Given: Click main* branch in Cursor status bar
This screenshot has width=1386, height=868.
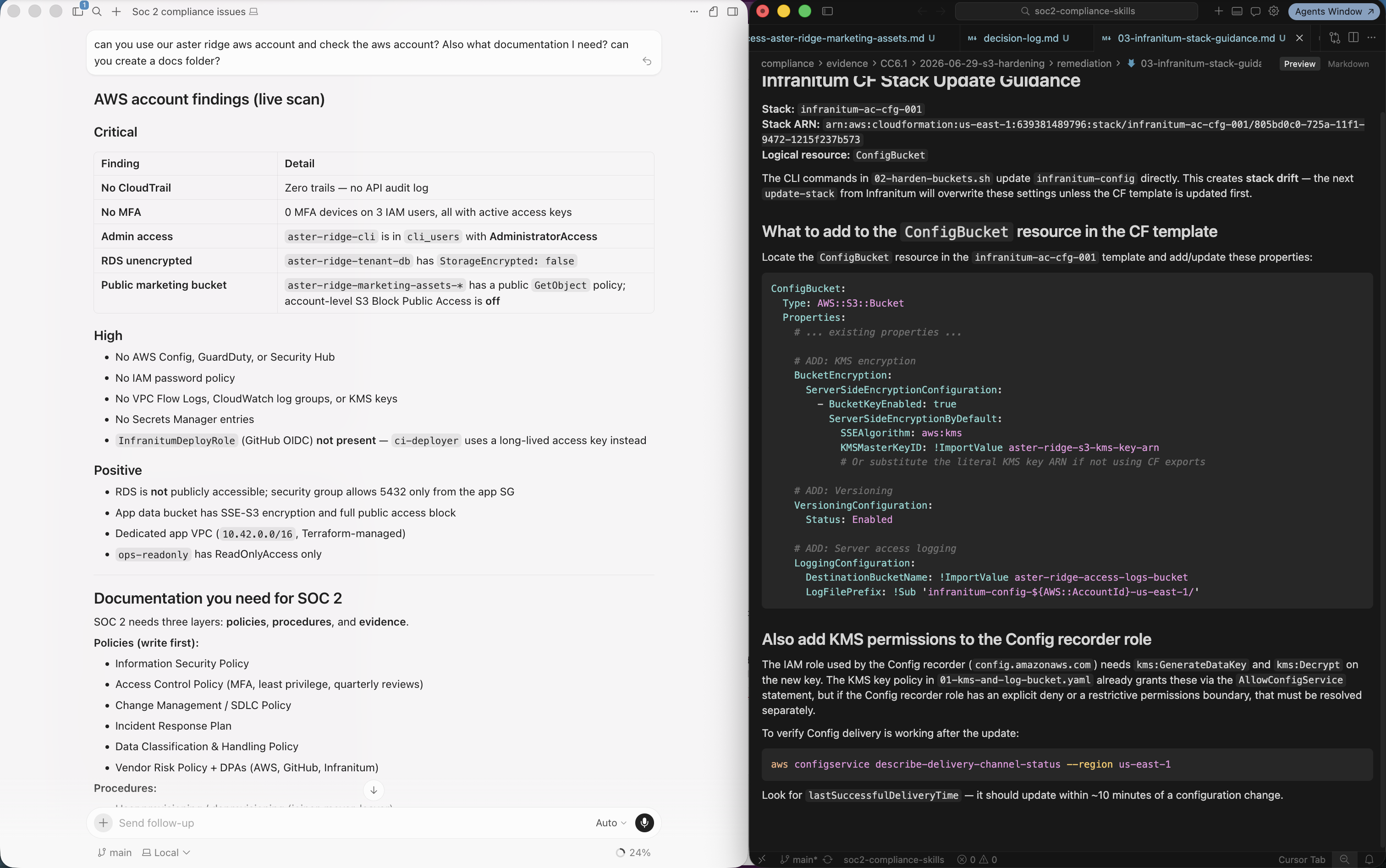Looking at the screenshot, I should click(798, 859).
